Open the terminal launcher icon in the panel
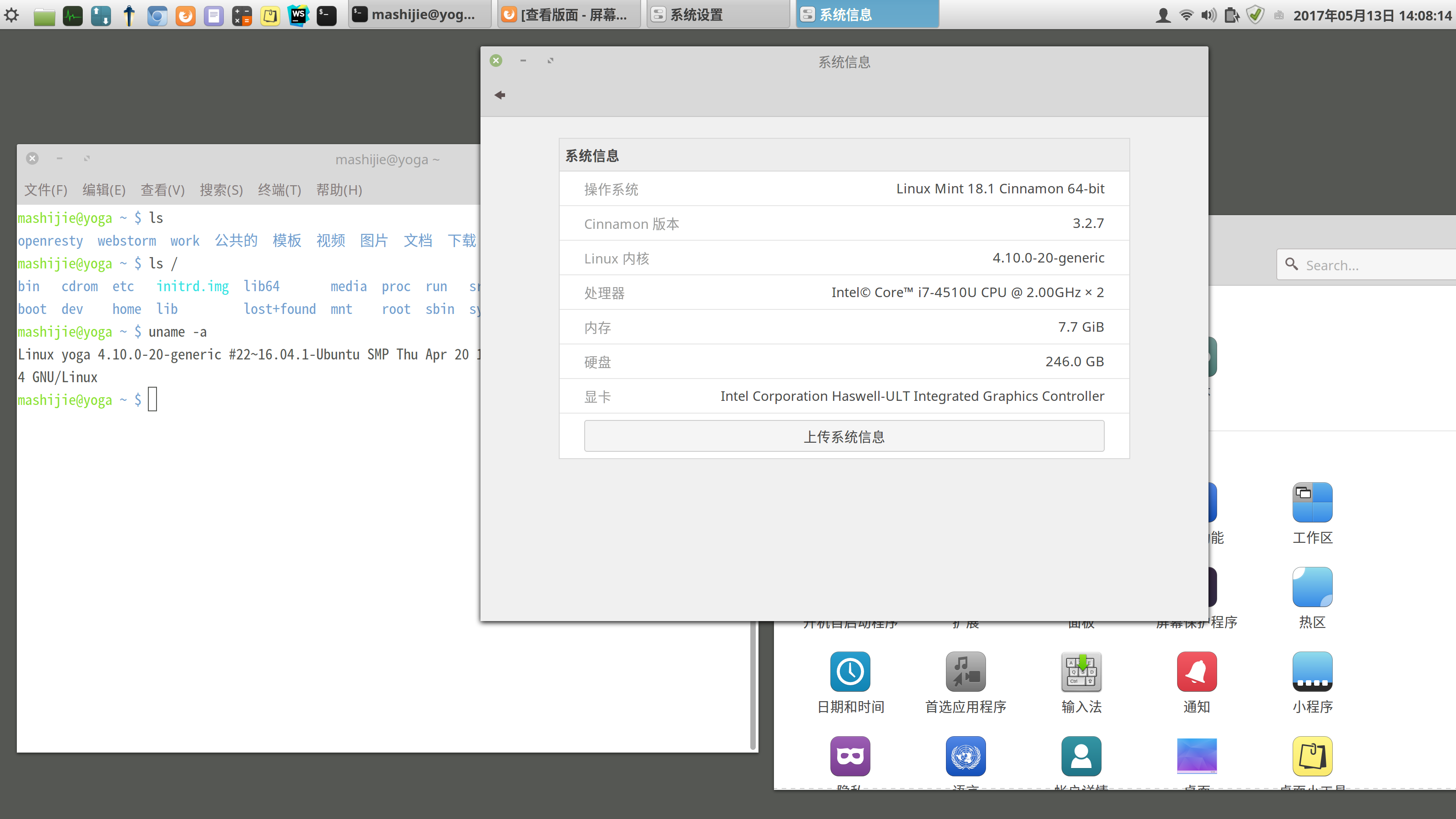Screen dimensions: 1456x819 [x=327, y=15]
